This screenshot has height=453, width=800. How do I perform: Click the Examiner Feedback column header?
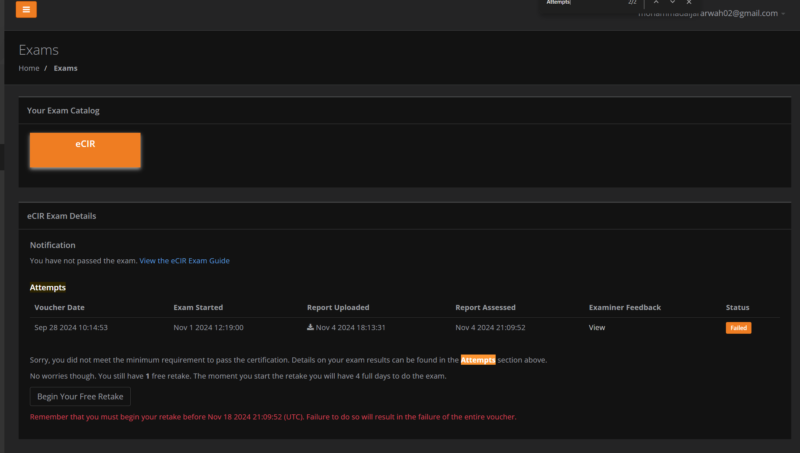point(625,307)
